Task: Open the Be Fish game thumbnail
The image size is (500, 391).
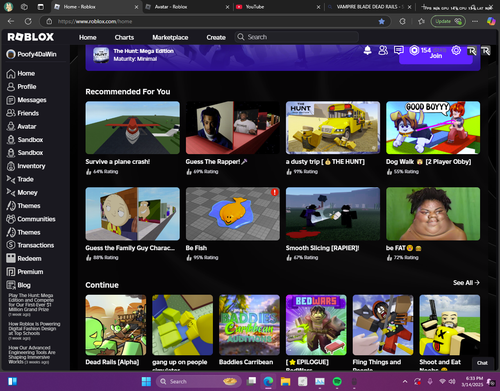Action: pyautogui.click(x=233, y=214)
